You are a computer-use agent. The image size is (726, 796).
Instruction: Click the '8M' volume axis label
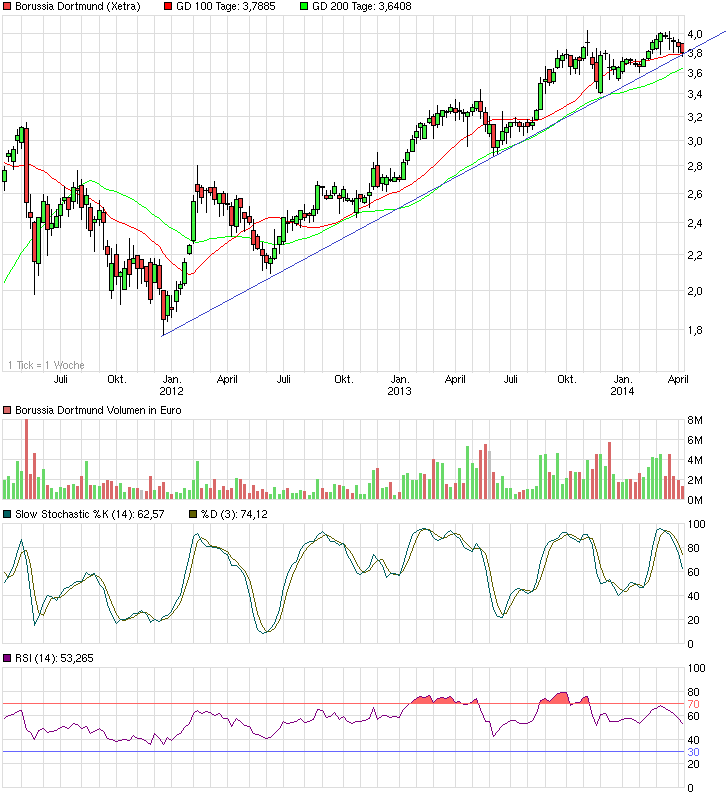[x=695, y=420]
